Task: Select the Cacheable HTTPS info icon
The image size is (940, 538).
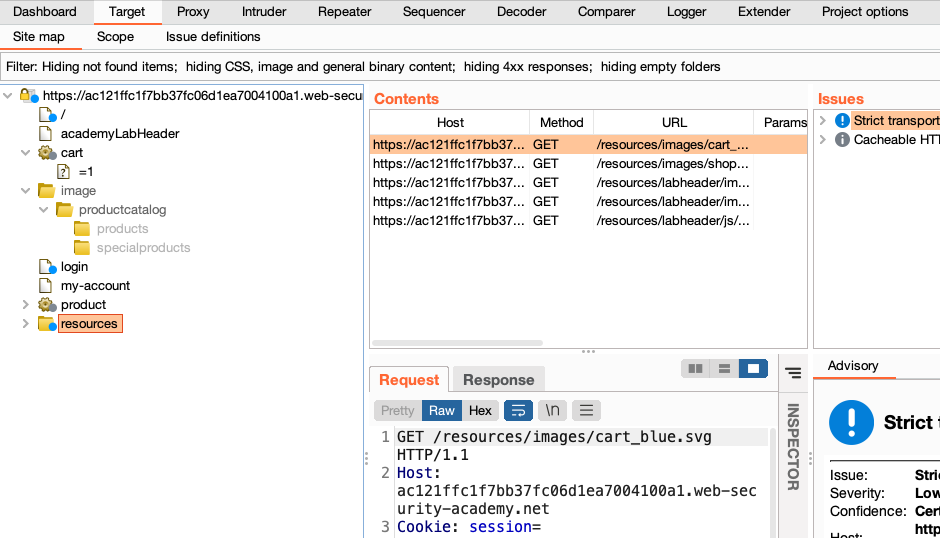Action: pos(842,140)
